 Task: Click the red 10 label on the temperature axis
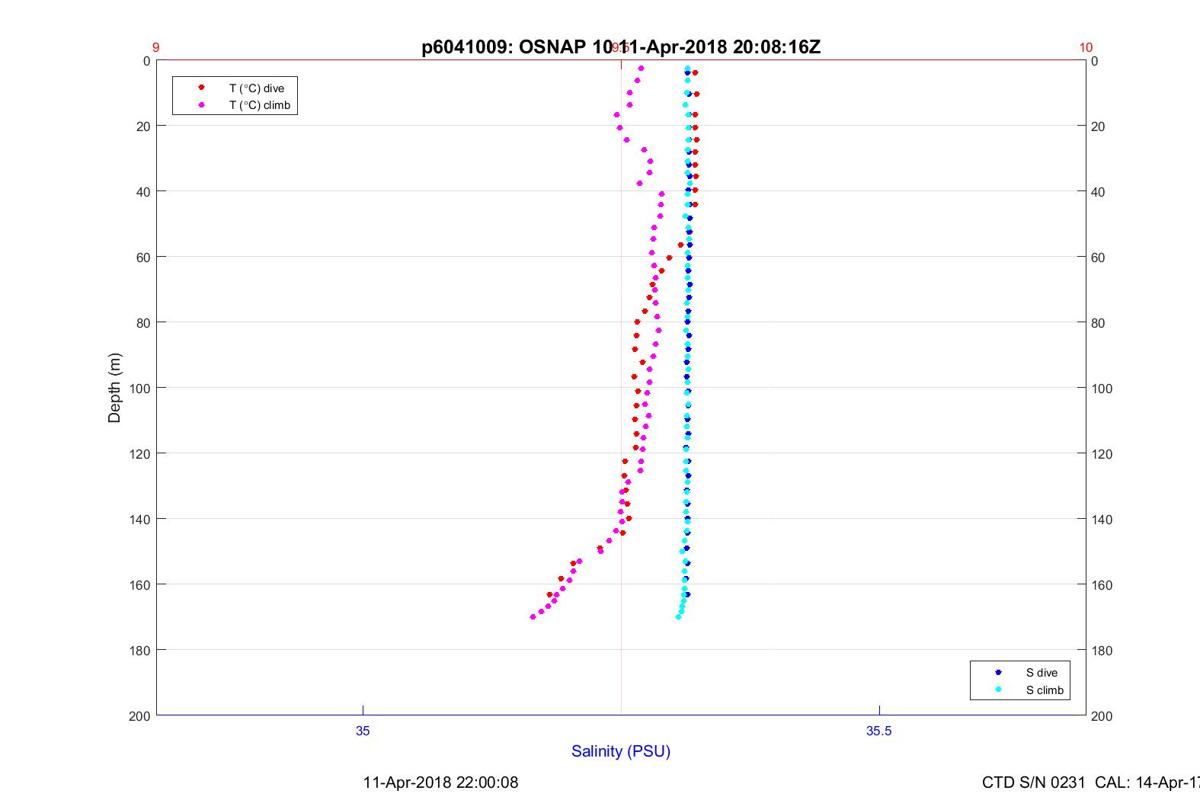pyautogui.click(x=1086, y=47)
